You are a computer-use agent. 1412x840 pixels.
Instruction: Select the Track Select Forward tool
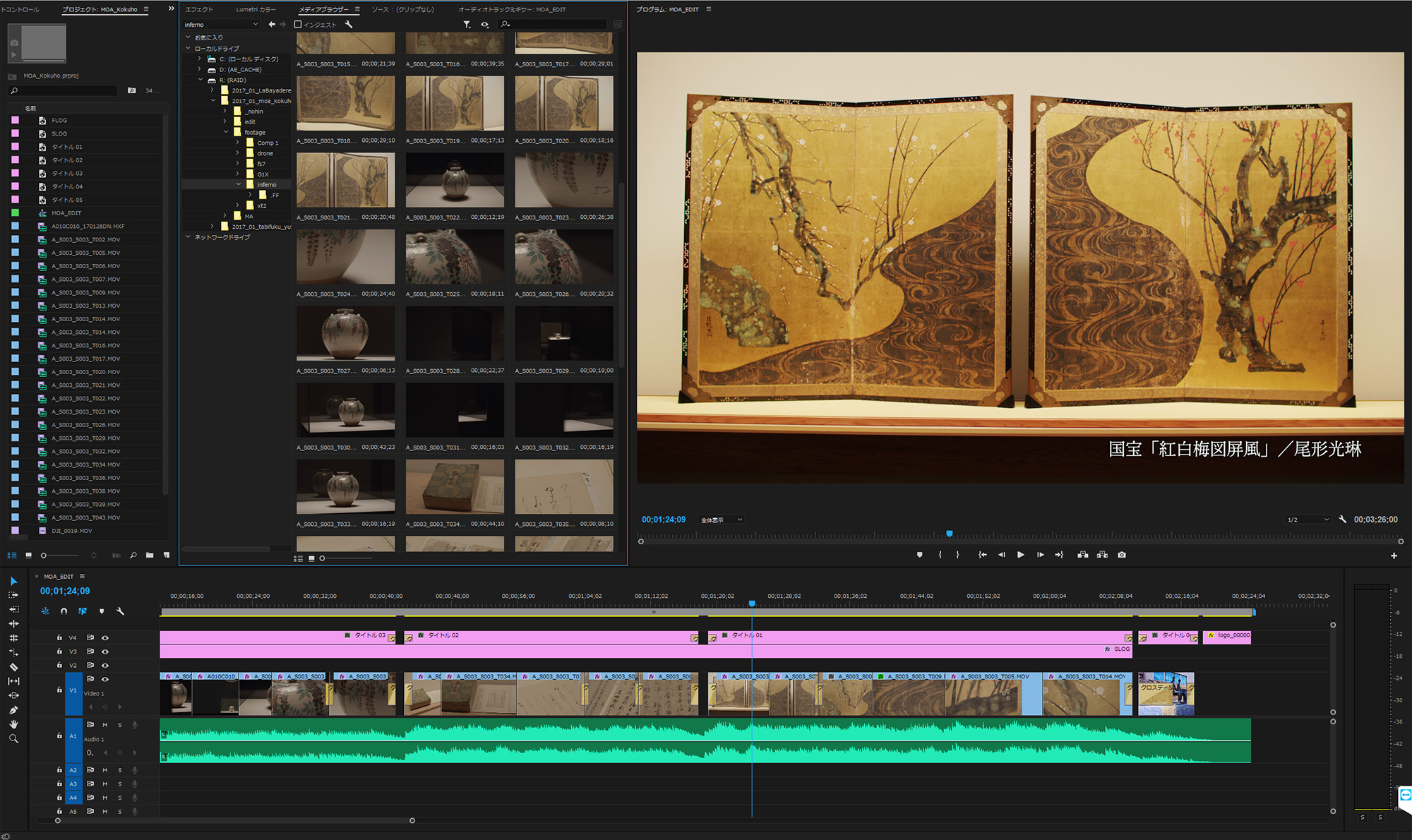point(13,595)
